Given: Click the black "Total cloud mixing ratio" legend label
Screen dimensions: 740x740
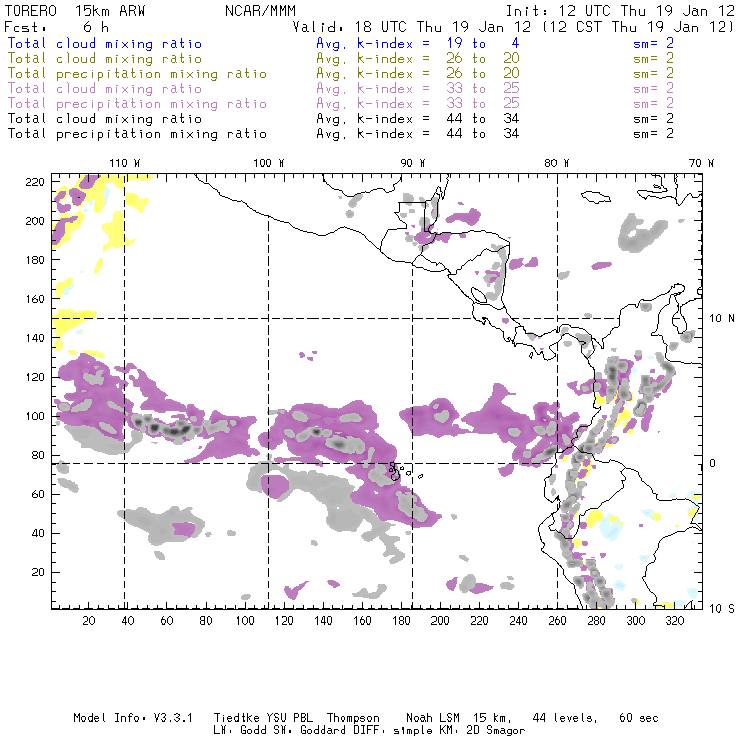Looking at the screenshot, I should point(104,119).
